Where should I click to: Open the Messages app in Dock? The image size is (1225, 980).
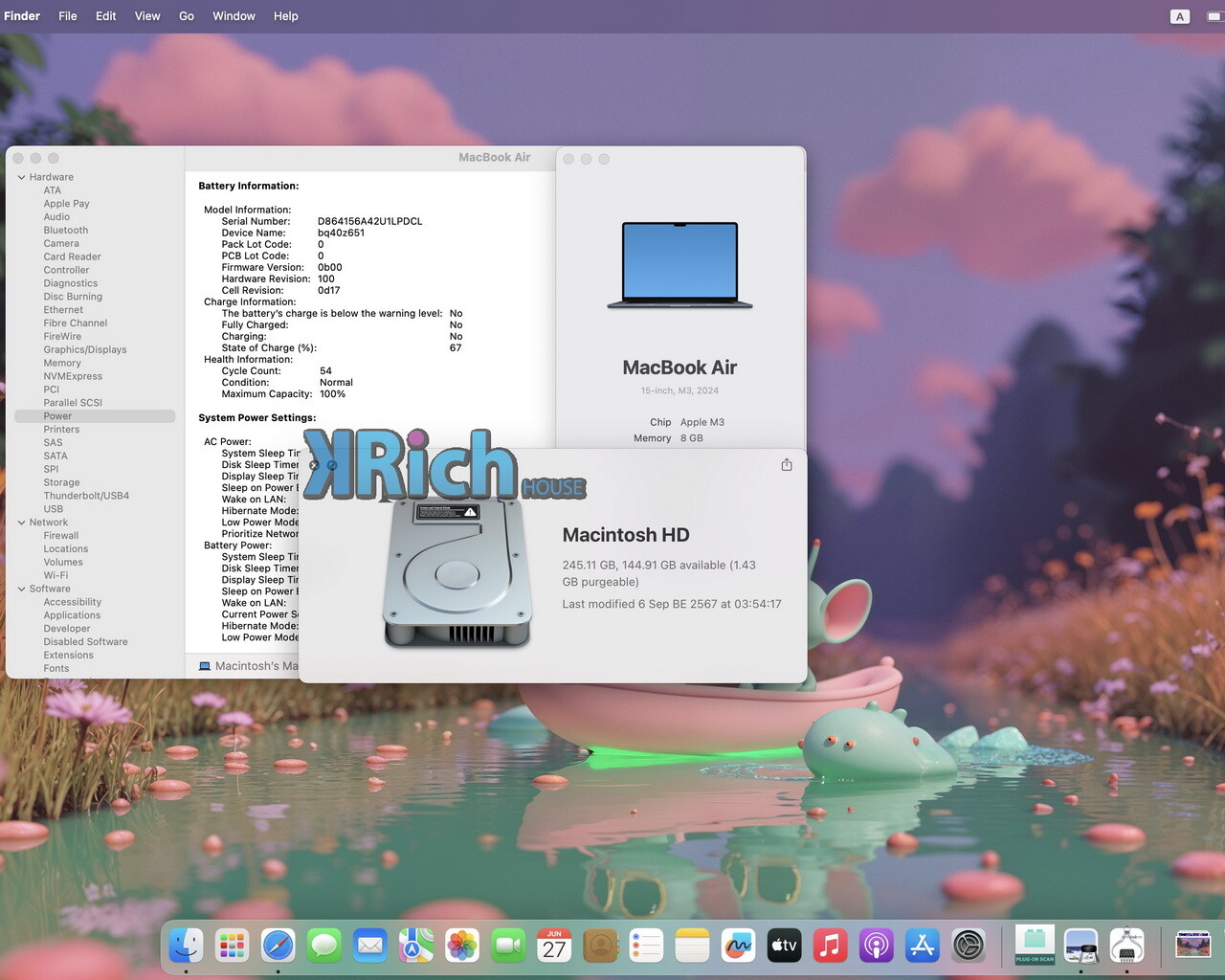tap(323, 947)
